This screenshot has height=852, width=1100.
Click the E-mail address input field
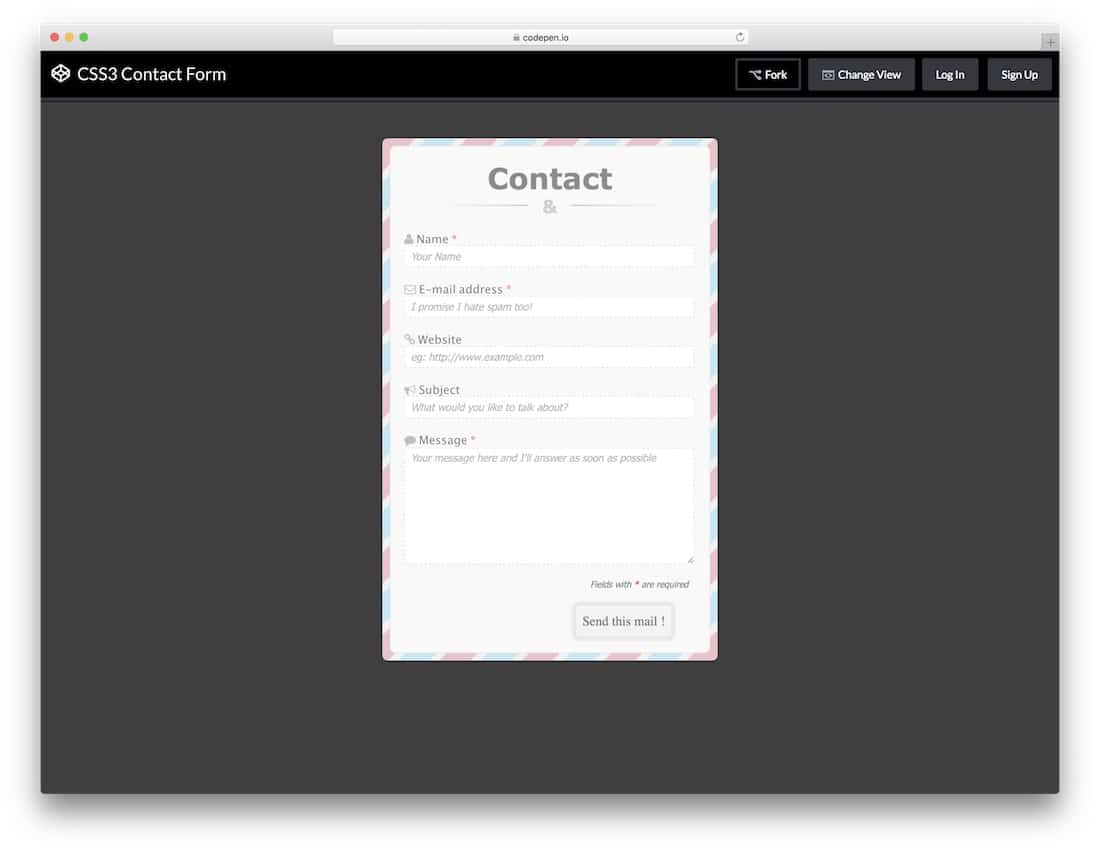[549, 306]
